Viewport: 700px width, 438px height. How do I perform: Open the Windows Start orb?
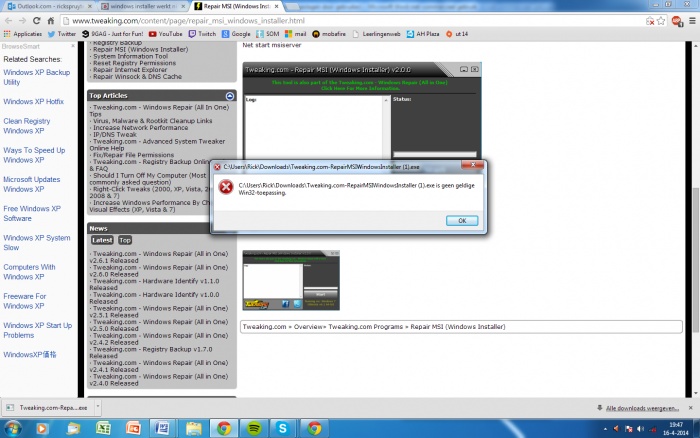[12, 429]
